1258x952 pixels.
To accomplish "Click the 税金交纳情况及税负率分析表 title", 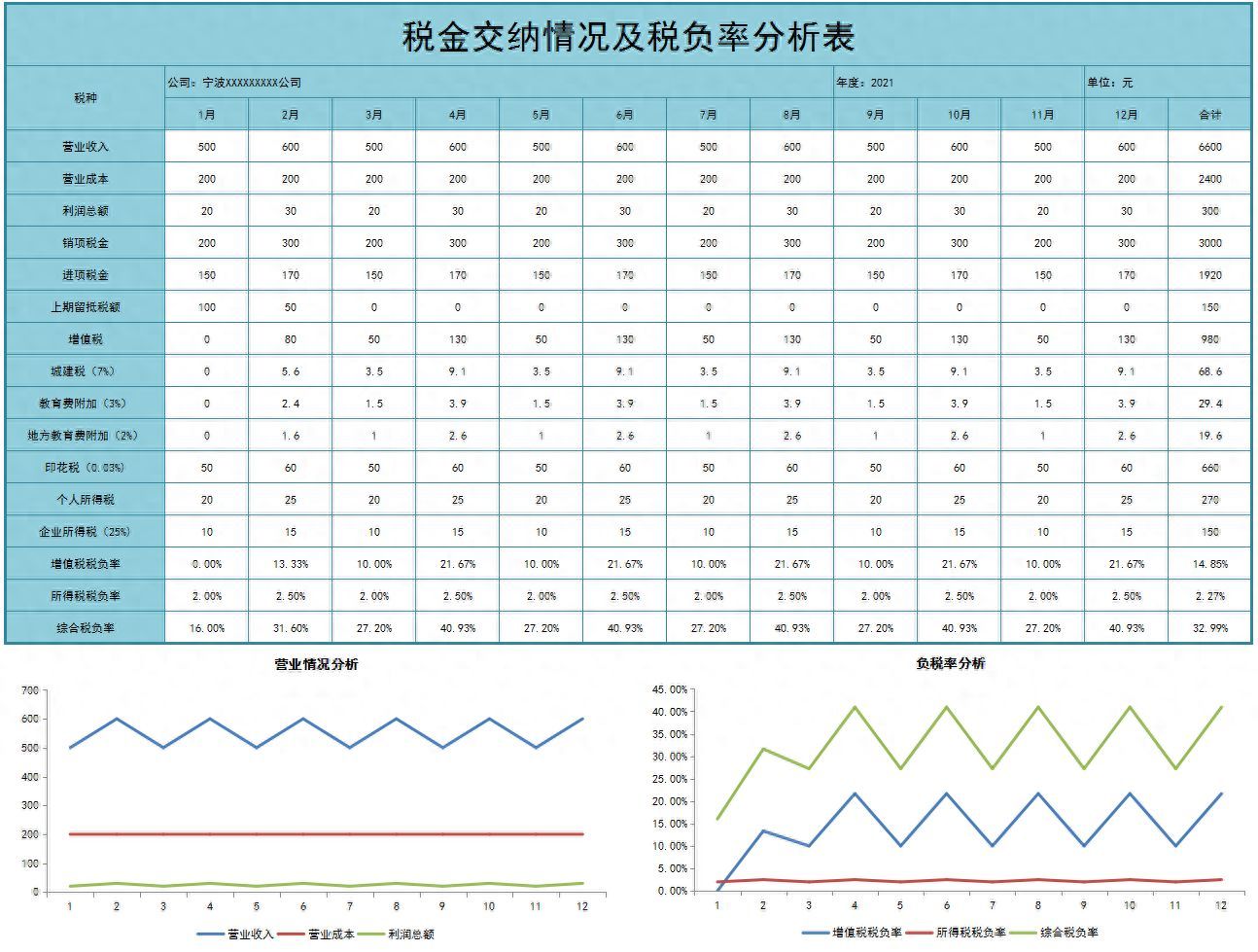I will tap(628, 37).
